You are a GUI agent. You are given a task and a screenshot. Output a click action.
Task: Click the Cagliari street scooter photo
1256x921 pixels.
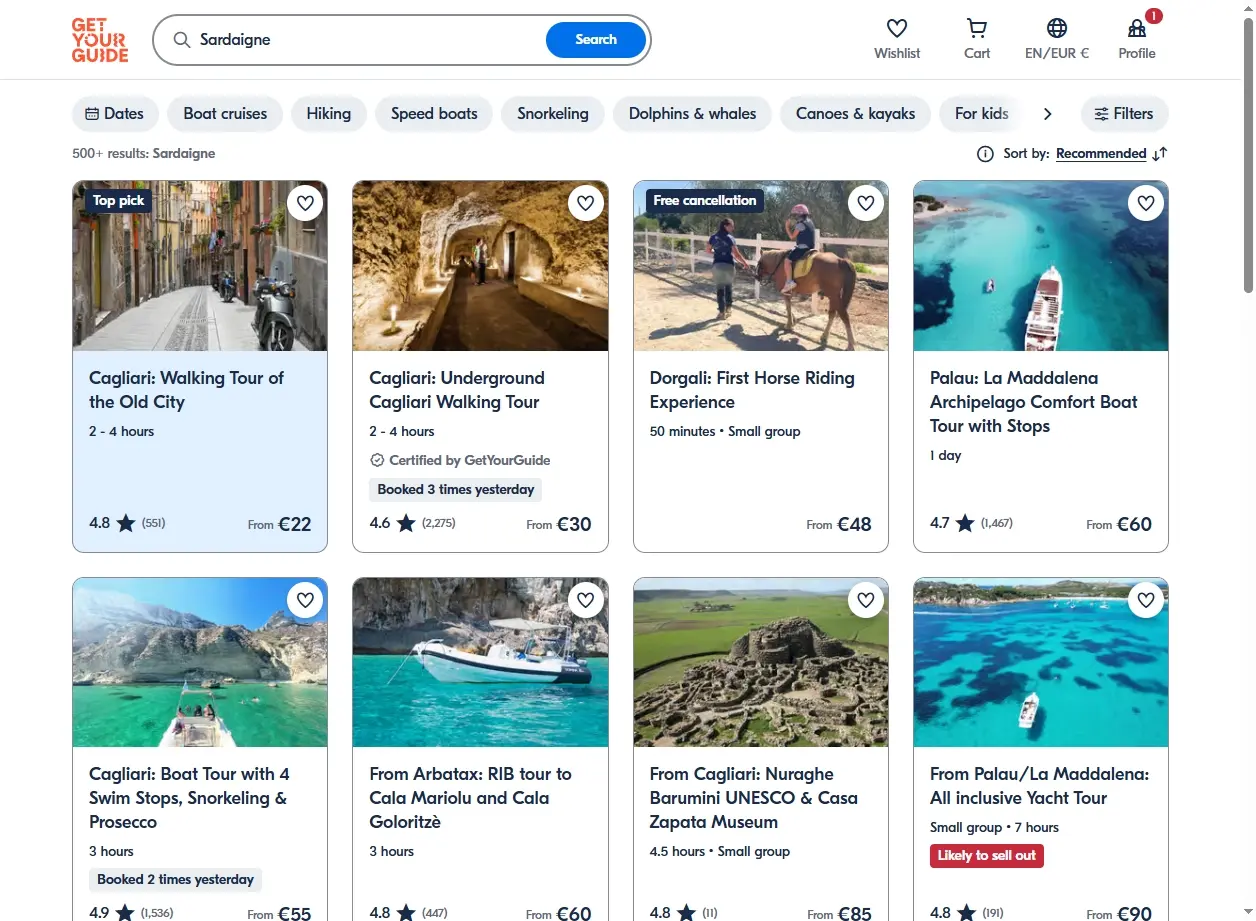point(200,266)
